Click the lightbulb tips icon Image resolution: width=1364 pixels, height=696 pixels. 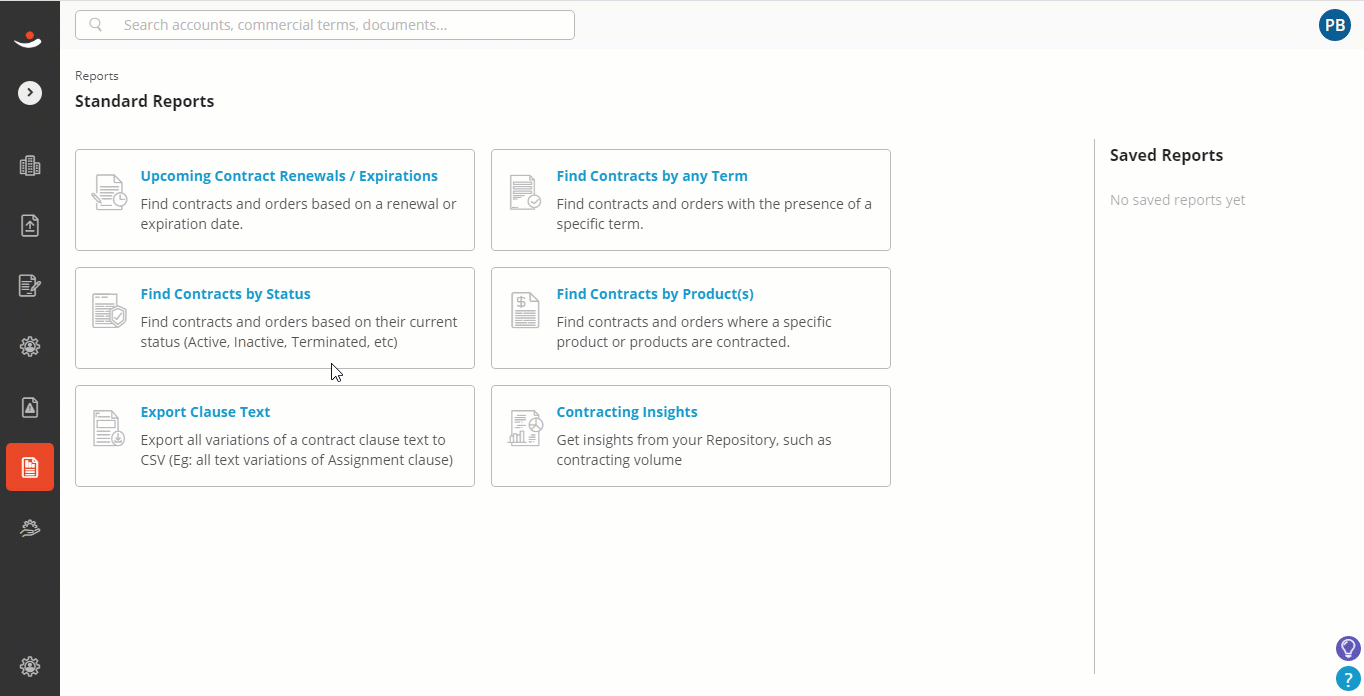pyautogui.click(x=1348, y=648)
